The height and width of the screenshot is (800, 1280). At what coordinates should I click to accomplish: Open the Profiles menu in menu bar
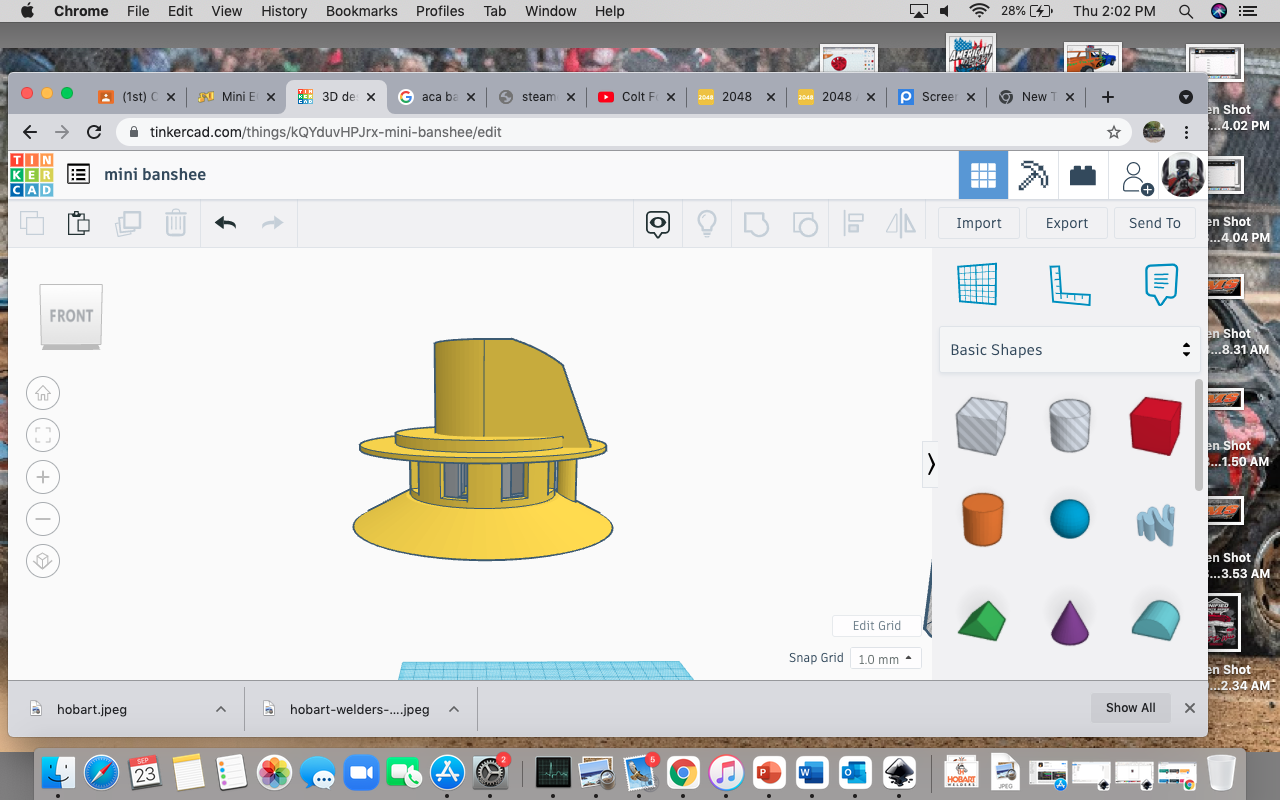click(440, 11)
